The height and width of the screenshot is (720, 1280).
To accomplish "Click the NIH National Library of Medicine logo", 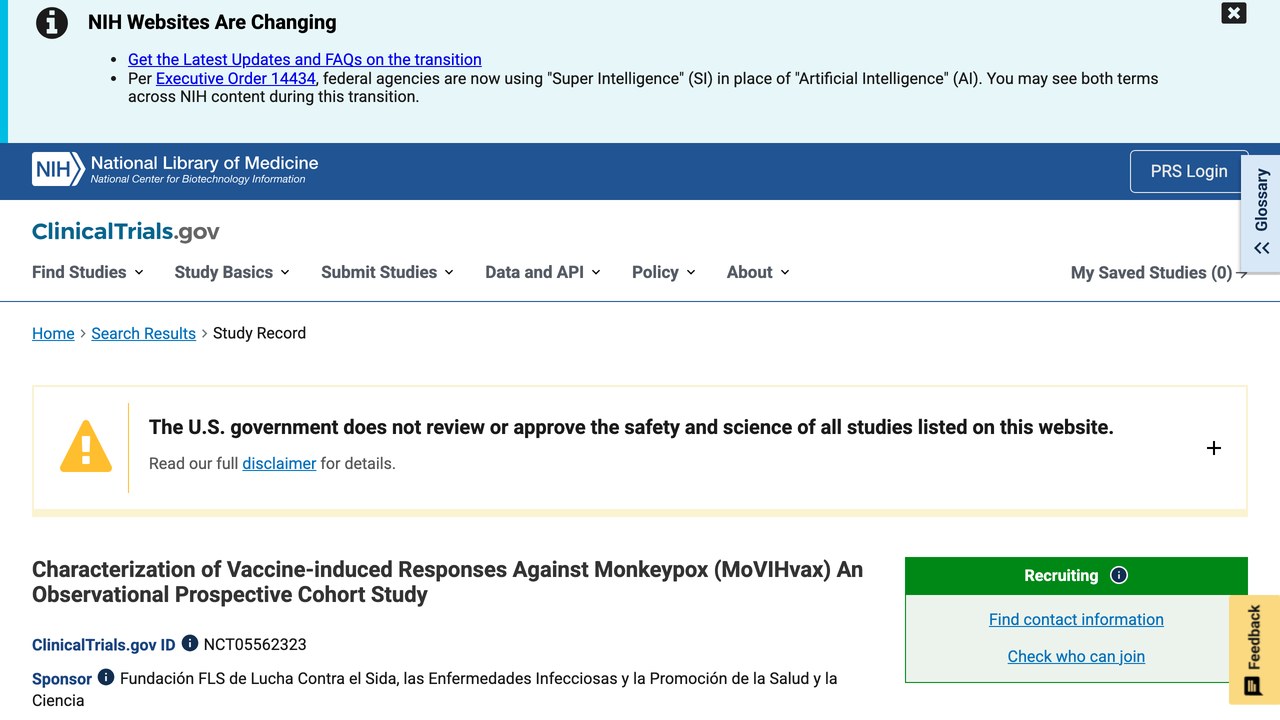I will (175, 169).
